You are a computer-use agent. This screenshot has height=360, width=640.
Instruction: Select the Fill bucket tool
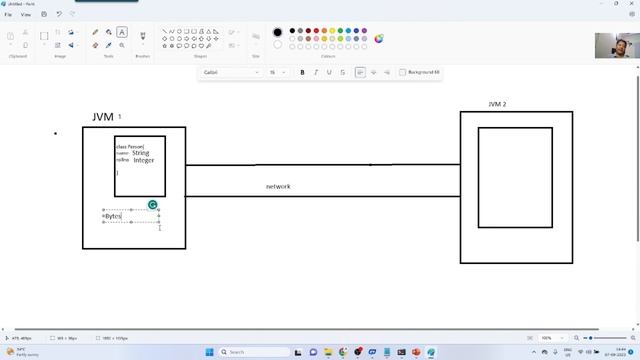109,32
